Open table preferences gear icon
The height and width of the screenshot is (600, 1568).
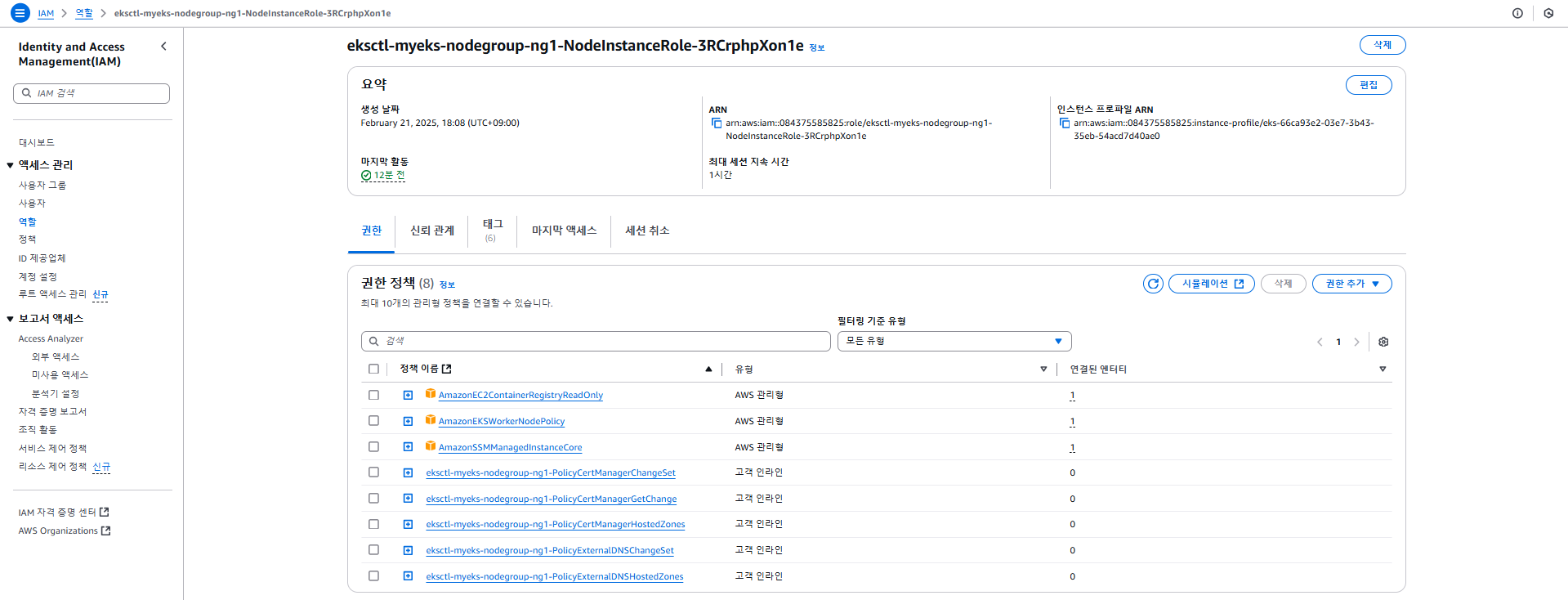[1383, 342]
